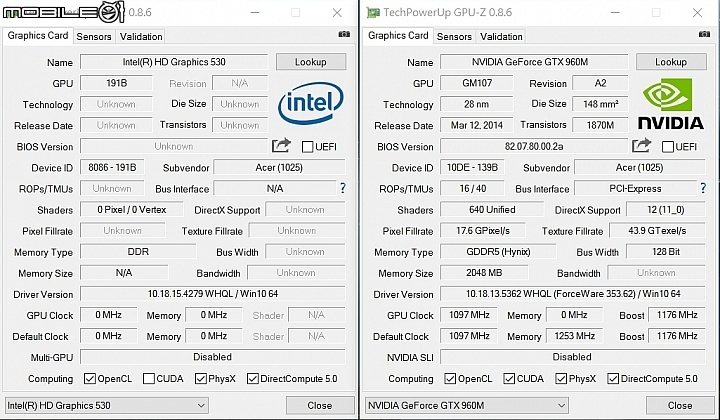
Task: Toggle CUDA checkbox in Intel window
Action: (149, 379)
